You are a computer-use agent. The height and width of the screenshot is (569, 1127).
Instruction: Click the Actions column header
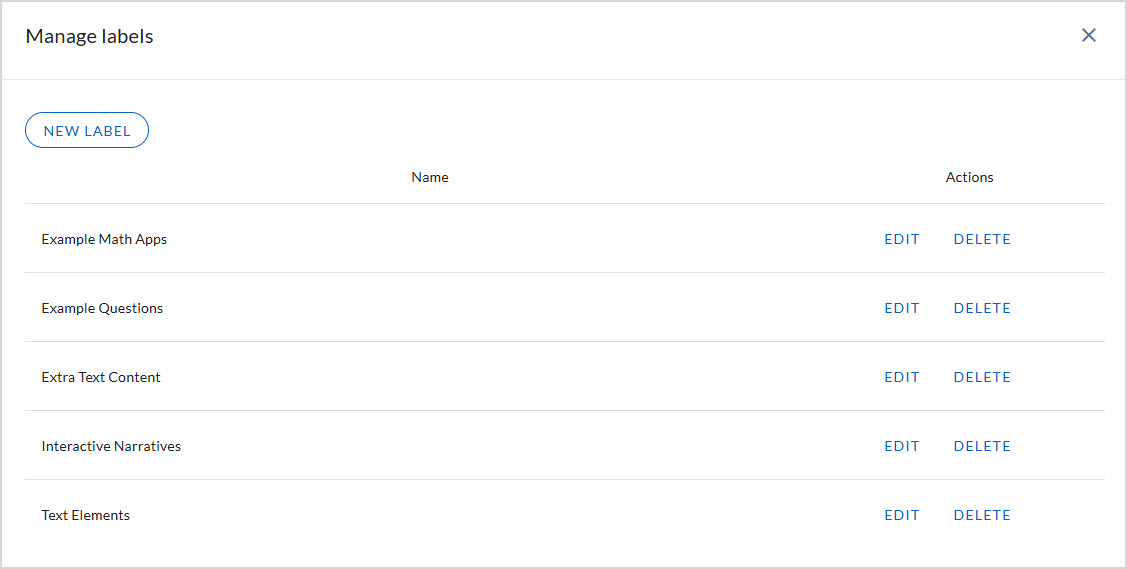click(969, 178)
